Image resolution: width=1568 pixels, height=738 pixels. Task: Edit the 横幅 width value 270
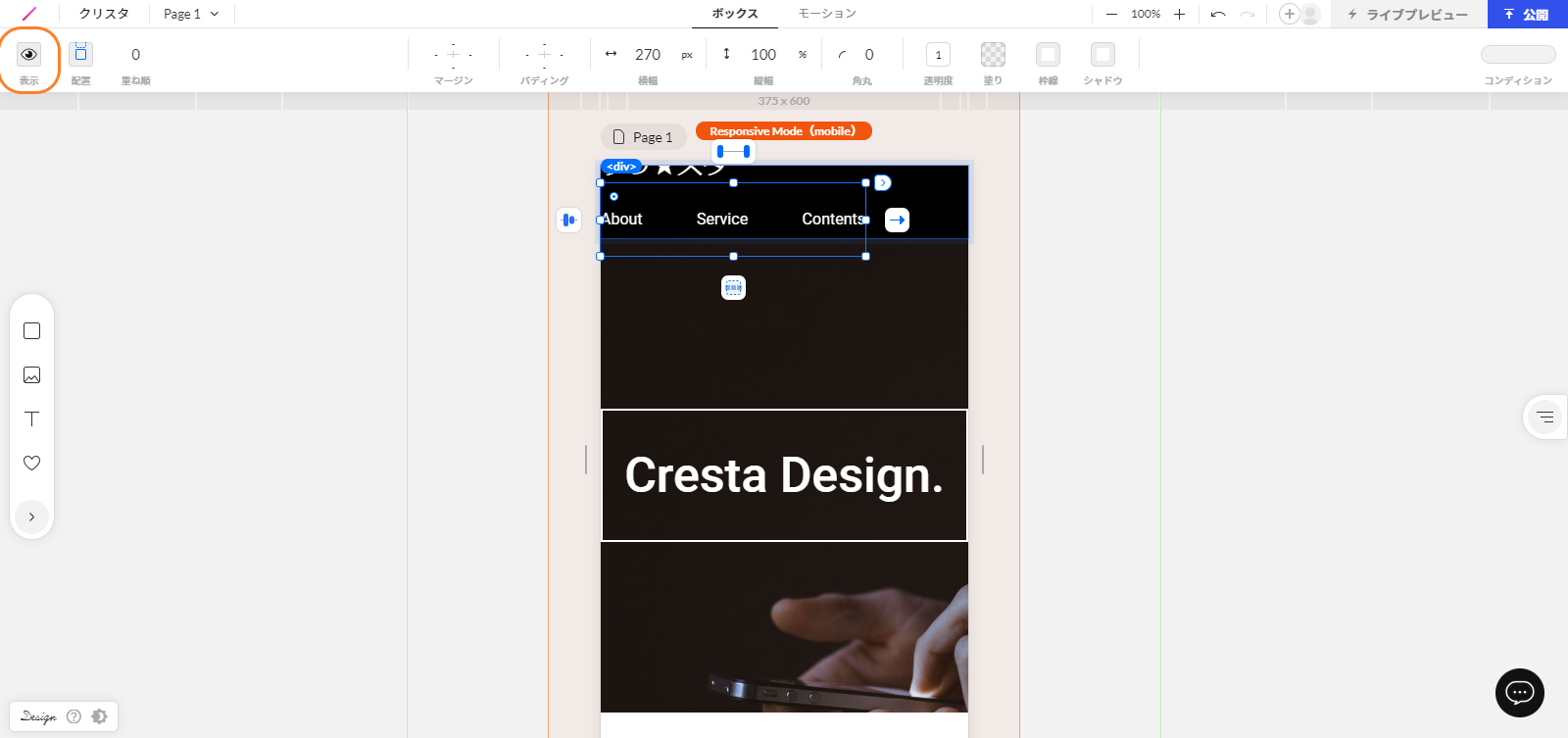pos(648,55)
